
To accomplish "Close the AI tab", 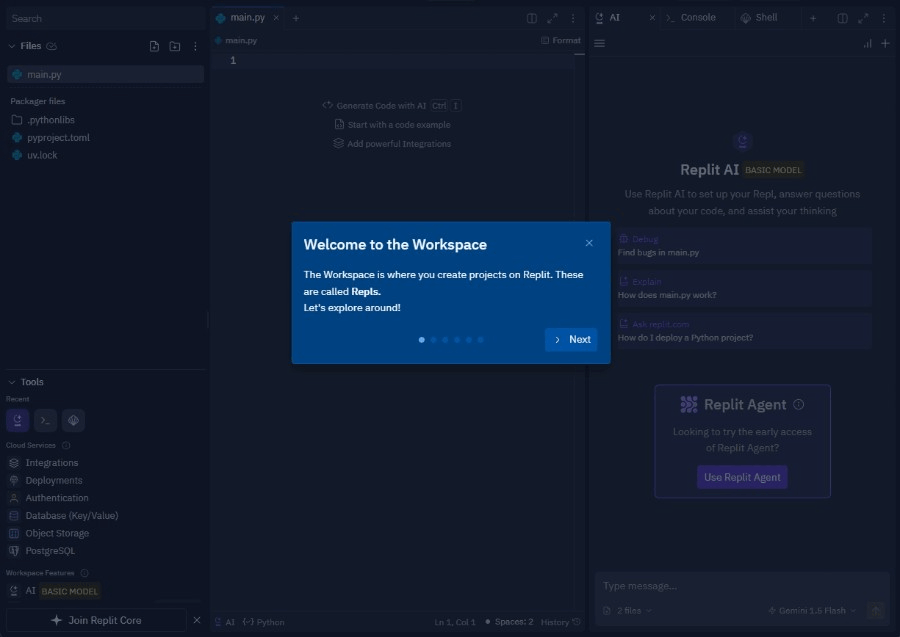I will (652, 18).
